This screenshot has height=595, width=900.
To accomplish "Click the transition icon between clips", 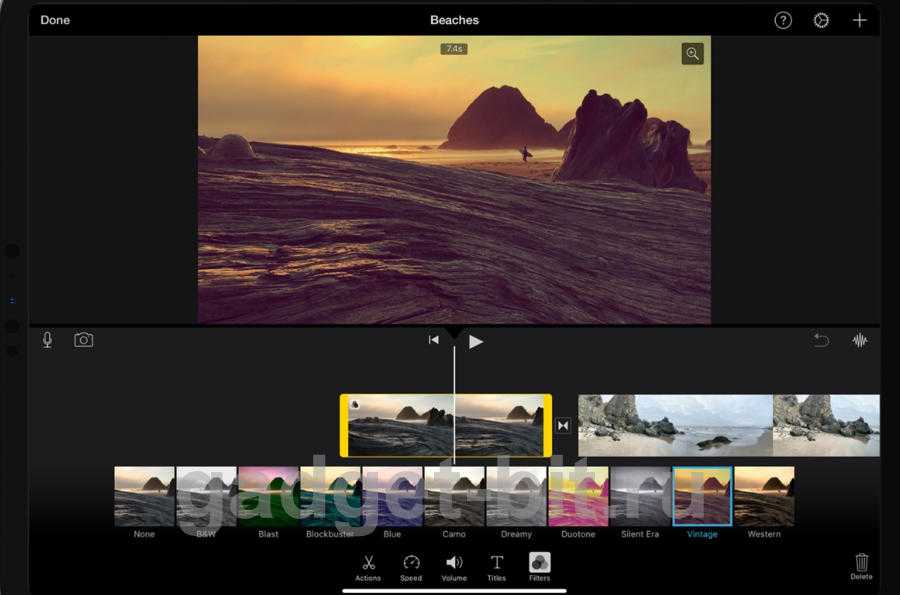I will [563, 426].
